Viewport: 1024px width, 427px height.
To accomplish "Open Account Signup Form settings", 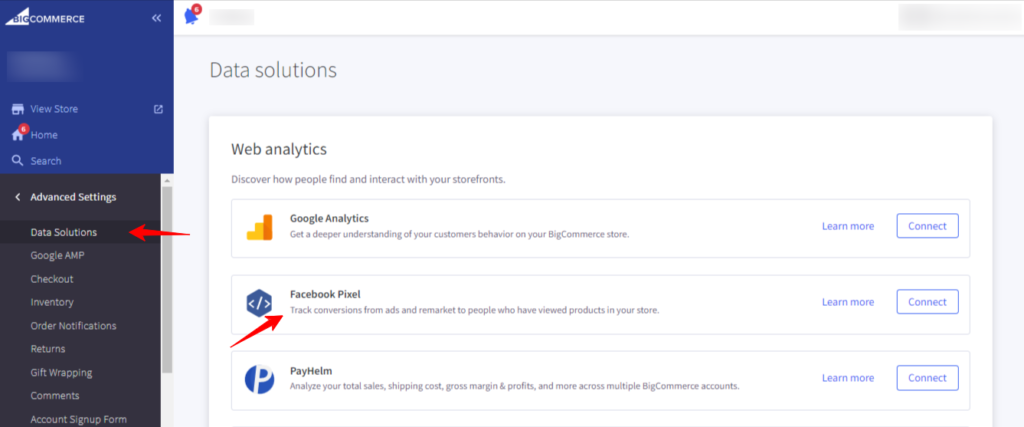I will tap(80, 419).
